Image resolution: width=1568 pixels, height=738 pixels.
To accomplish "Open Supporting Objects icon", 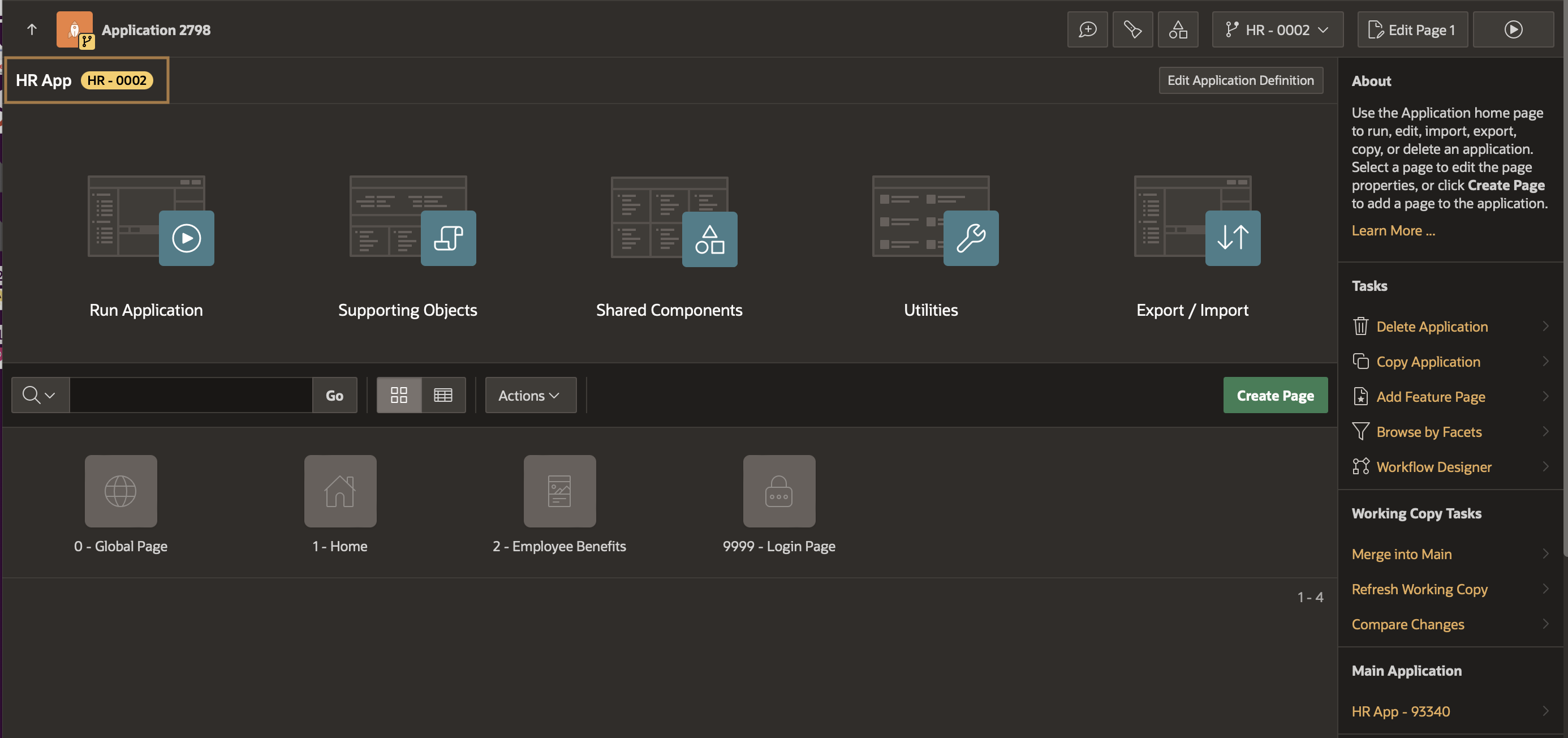I will 448,238.
